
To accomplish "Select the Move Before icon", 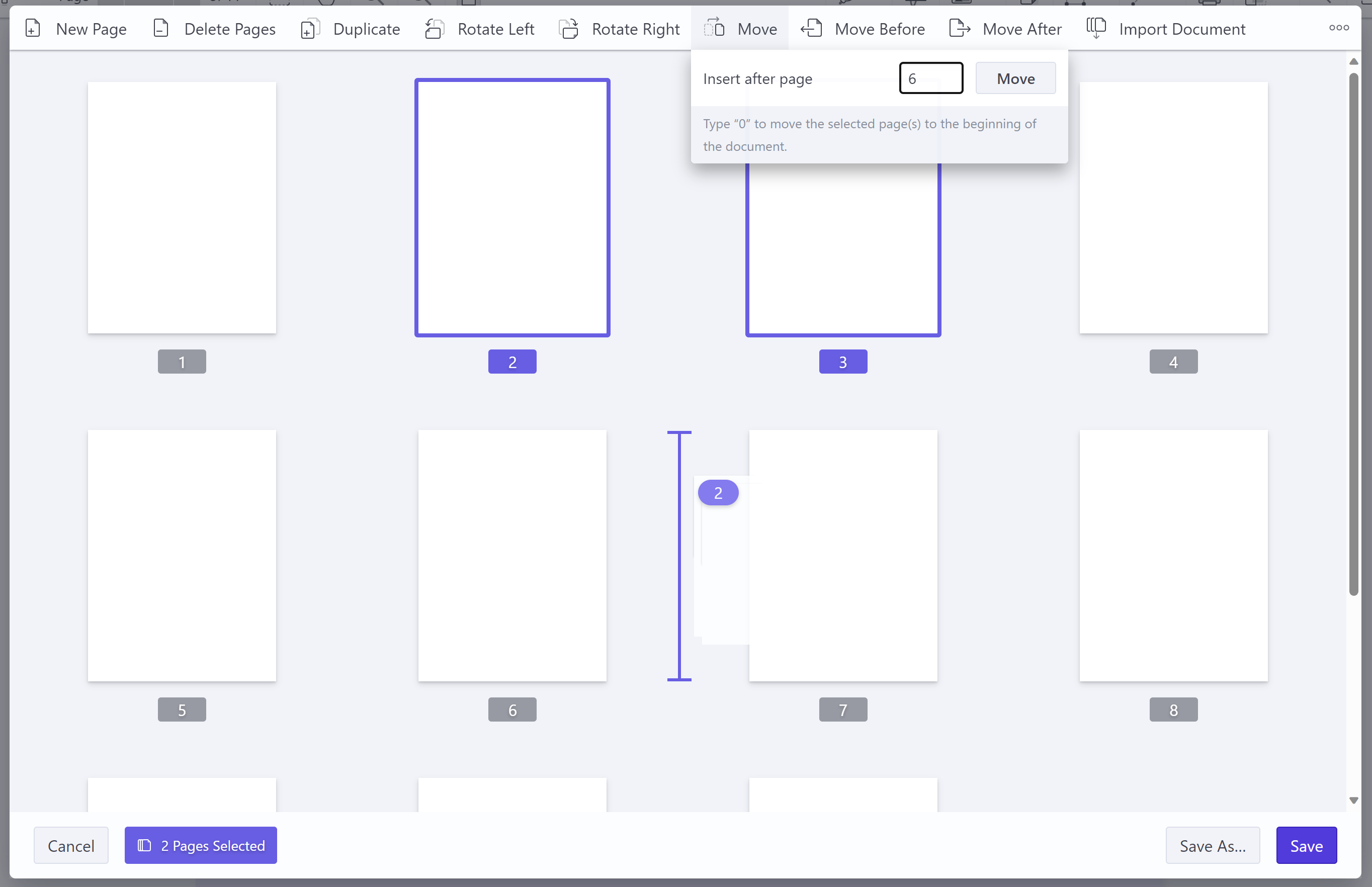I will [811, 28].
